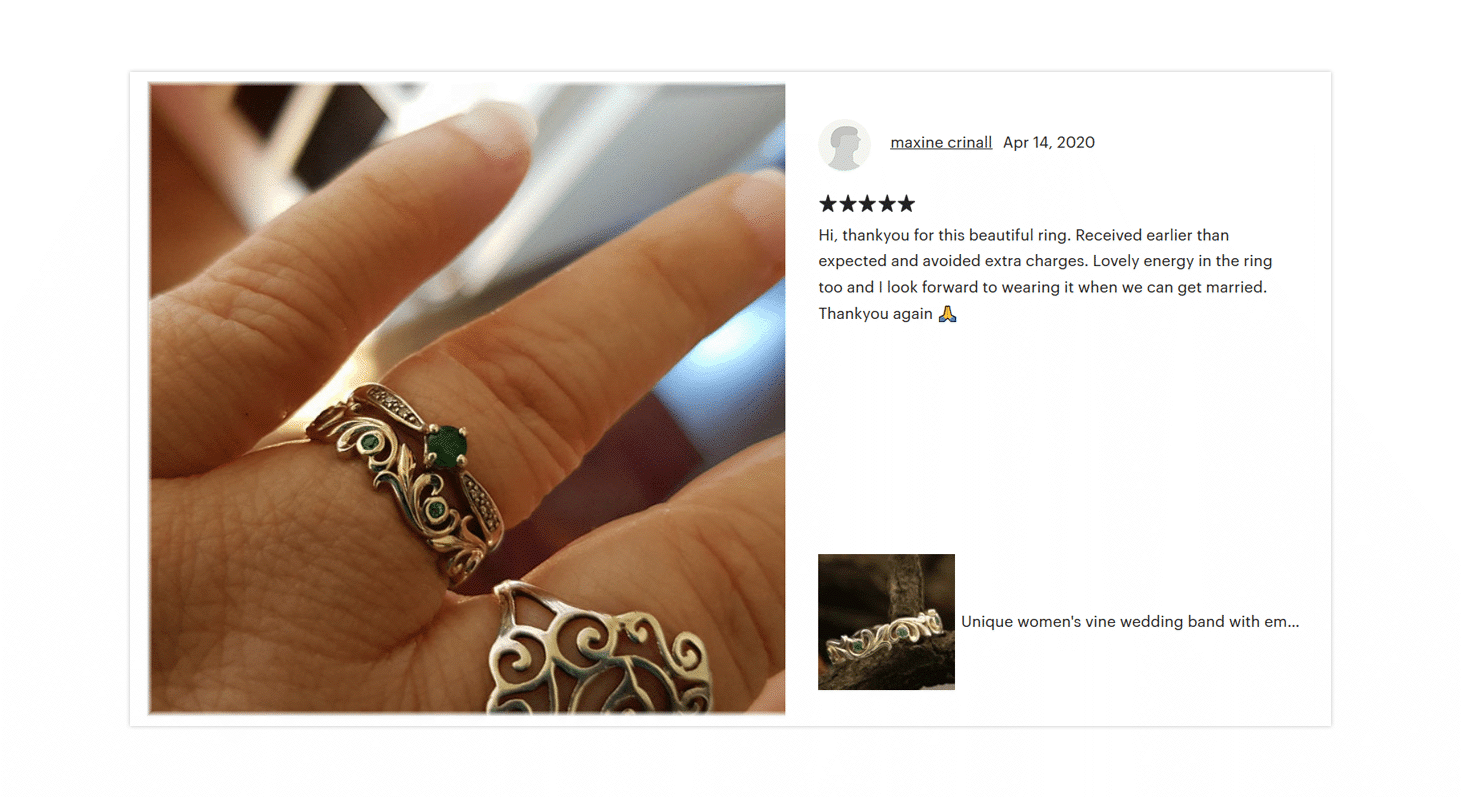The width and height of the screenshot is (1462, 797).
Task: Click the "Hi, thankyou for this beautiful ring" text line
Action: tap(1024, 235)
